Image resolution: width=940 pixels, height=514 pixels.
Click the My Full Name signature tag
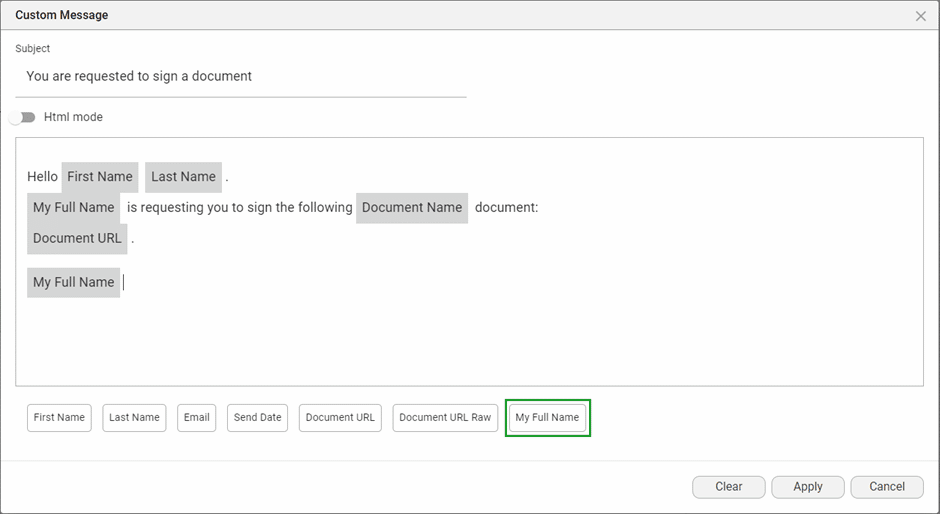click(74, 282)
